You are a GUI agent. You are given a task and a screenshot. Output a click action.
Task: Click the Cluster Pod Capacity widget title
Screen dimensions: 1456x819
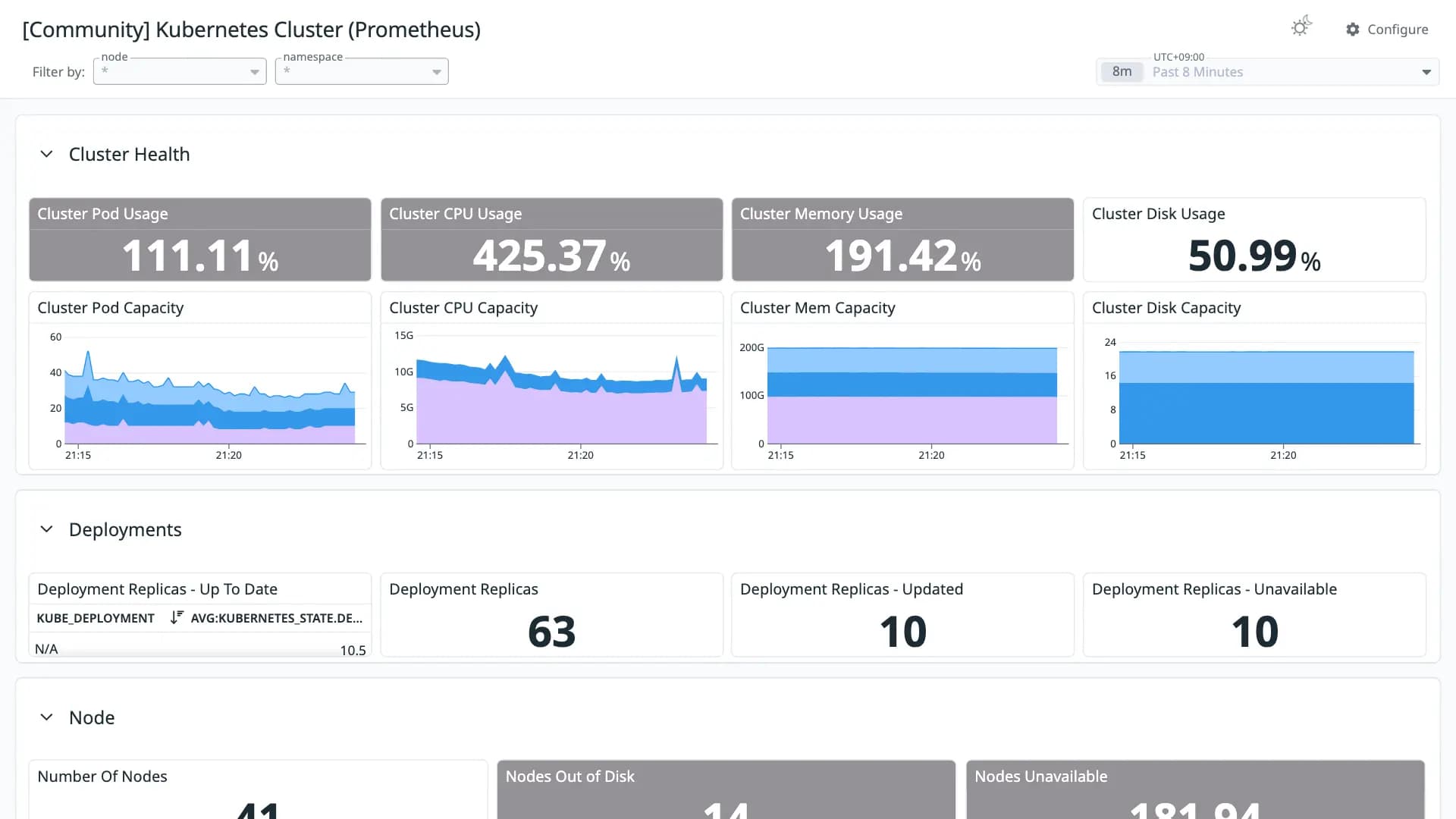click(x=110, y=308)
